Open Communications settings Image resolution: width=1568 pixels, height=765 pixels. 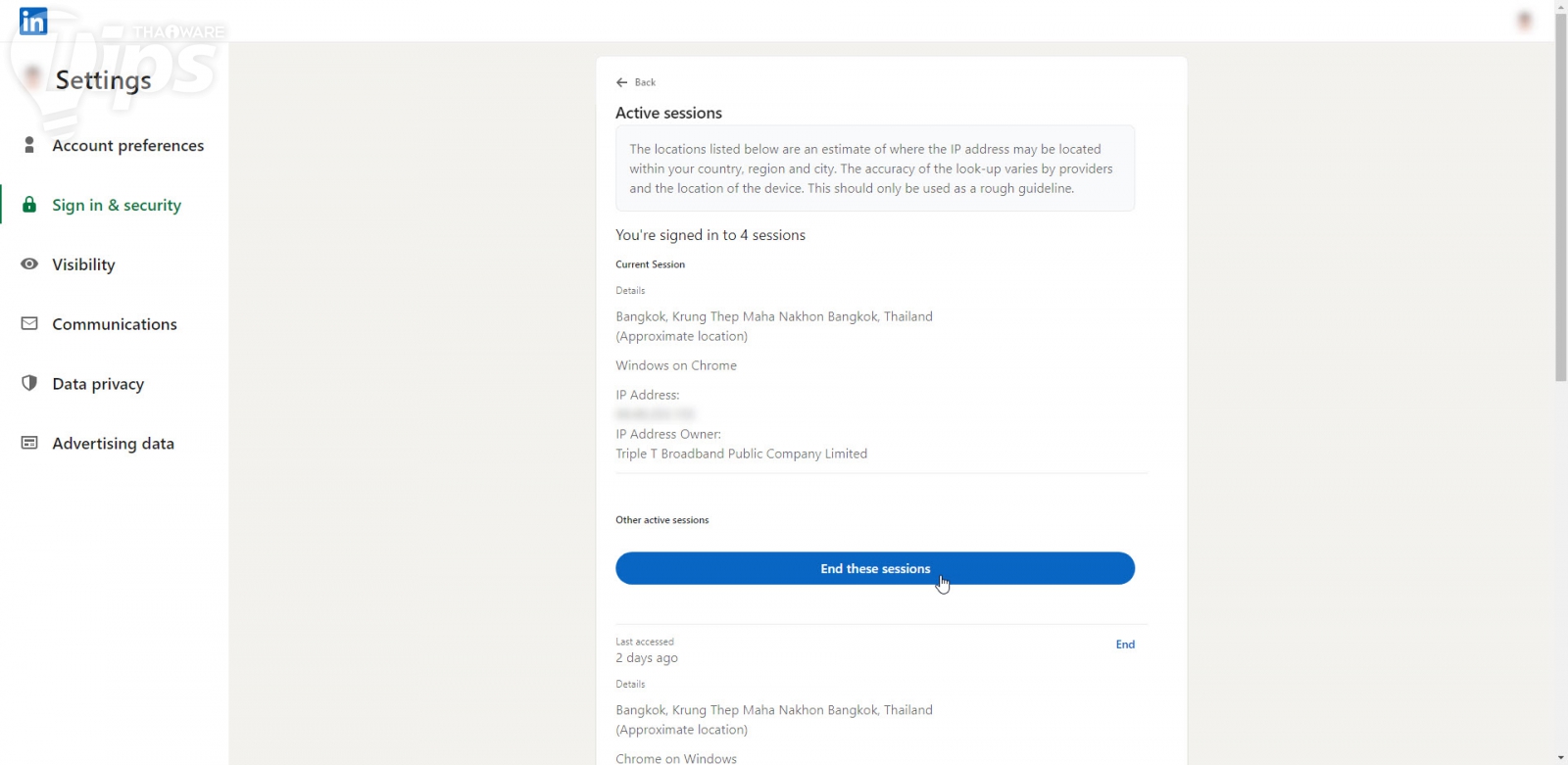115,324
